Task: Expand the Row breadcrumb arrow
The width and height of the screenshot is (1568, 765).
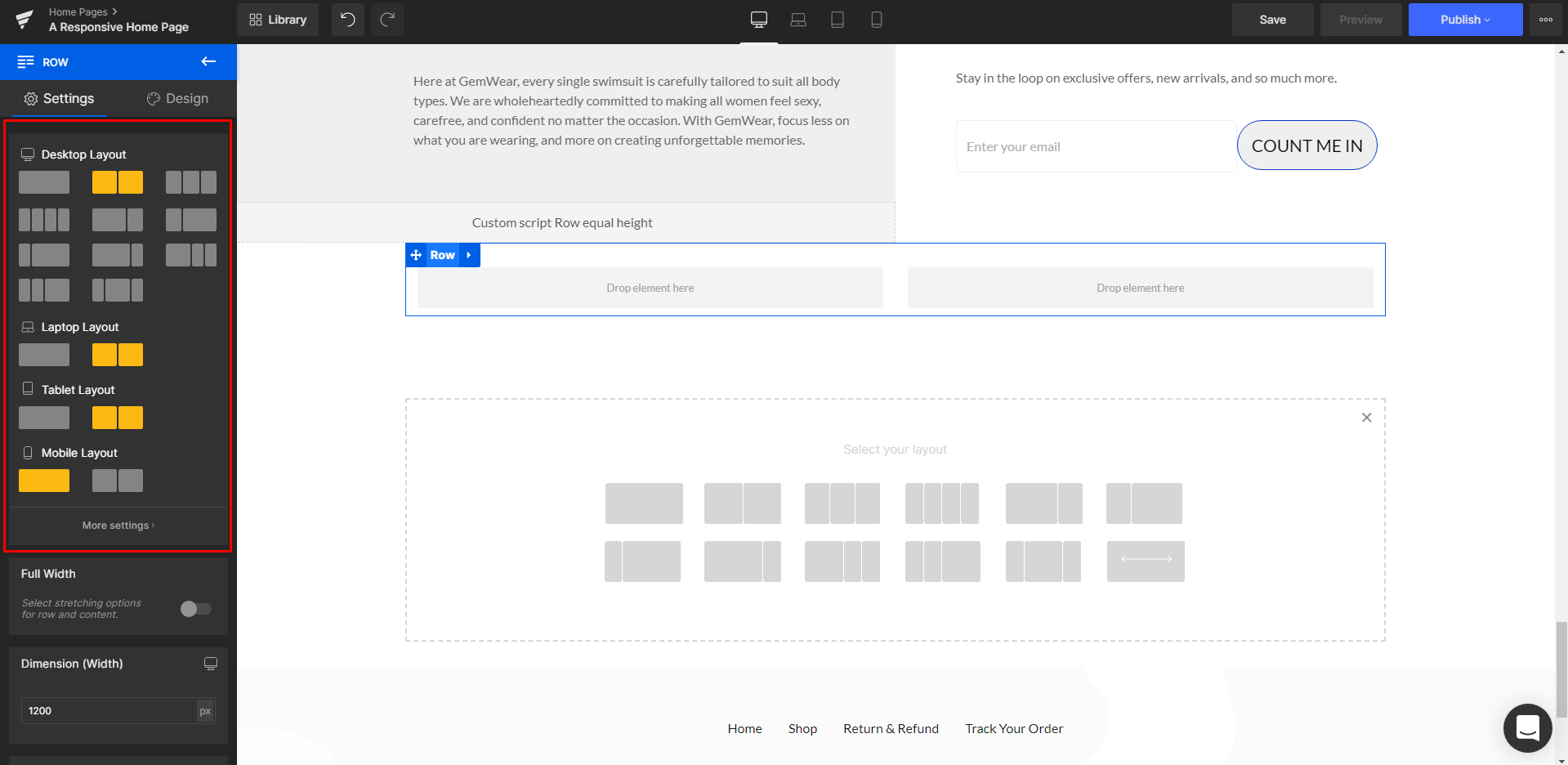Action: coord(469,255)
